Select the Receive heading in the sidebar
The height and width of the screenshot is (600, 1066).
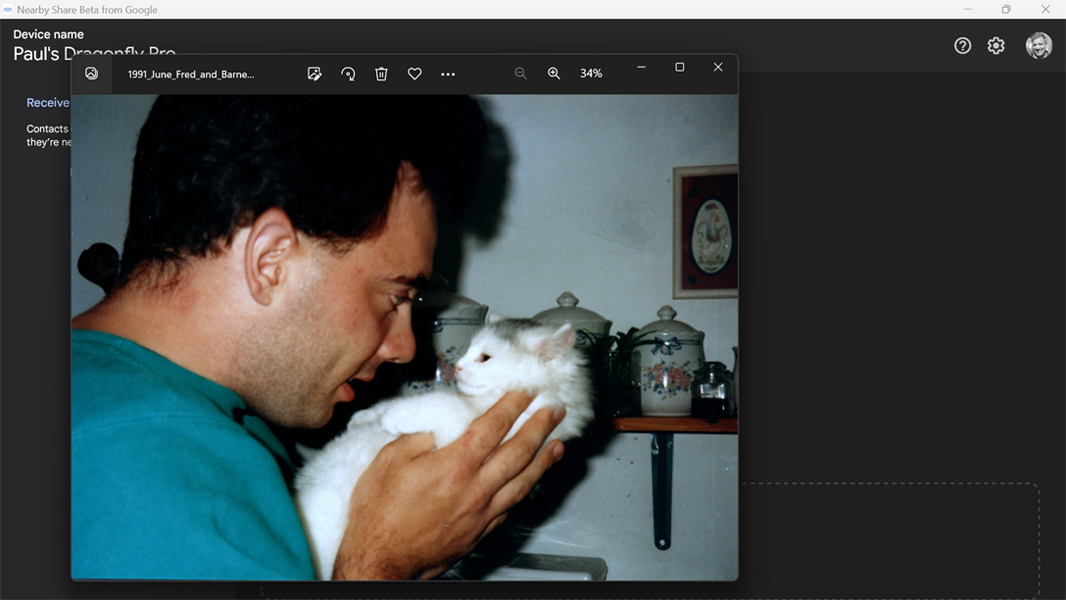[x=47, y=103]
